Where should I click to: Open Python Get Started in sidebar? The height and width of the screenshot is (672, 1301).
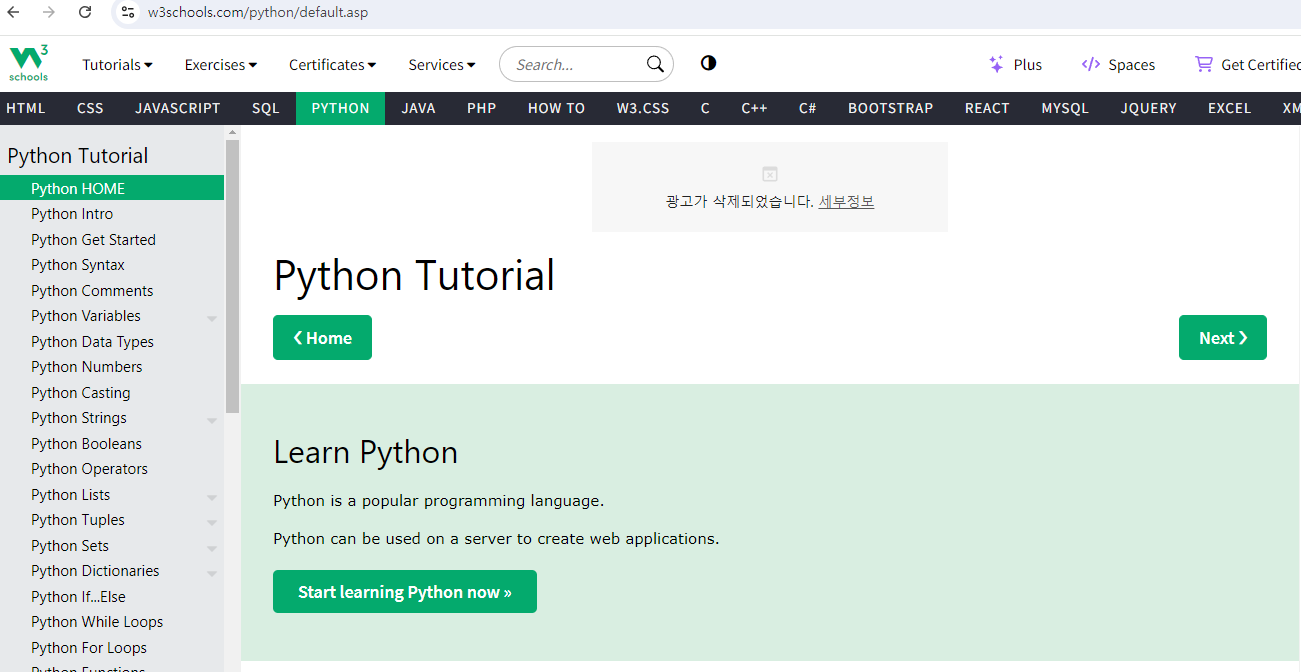click(x=112, y=240)
